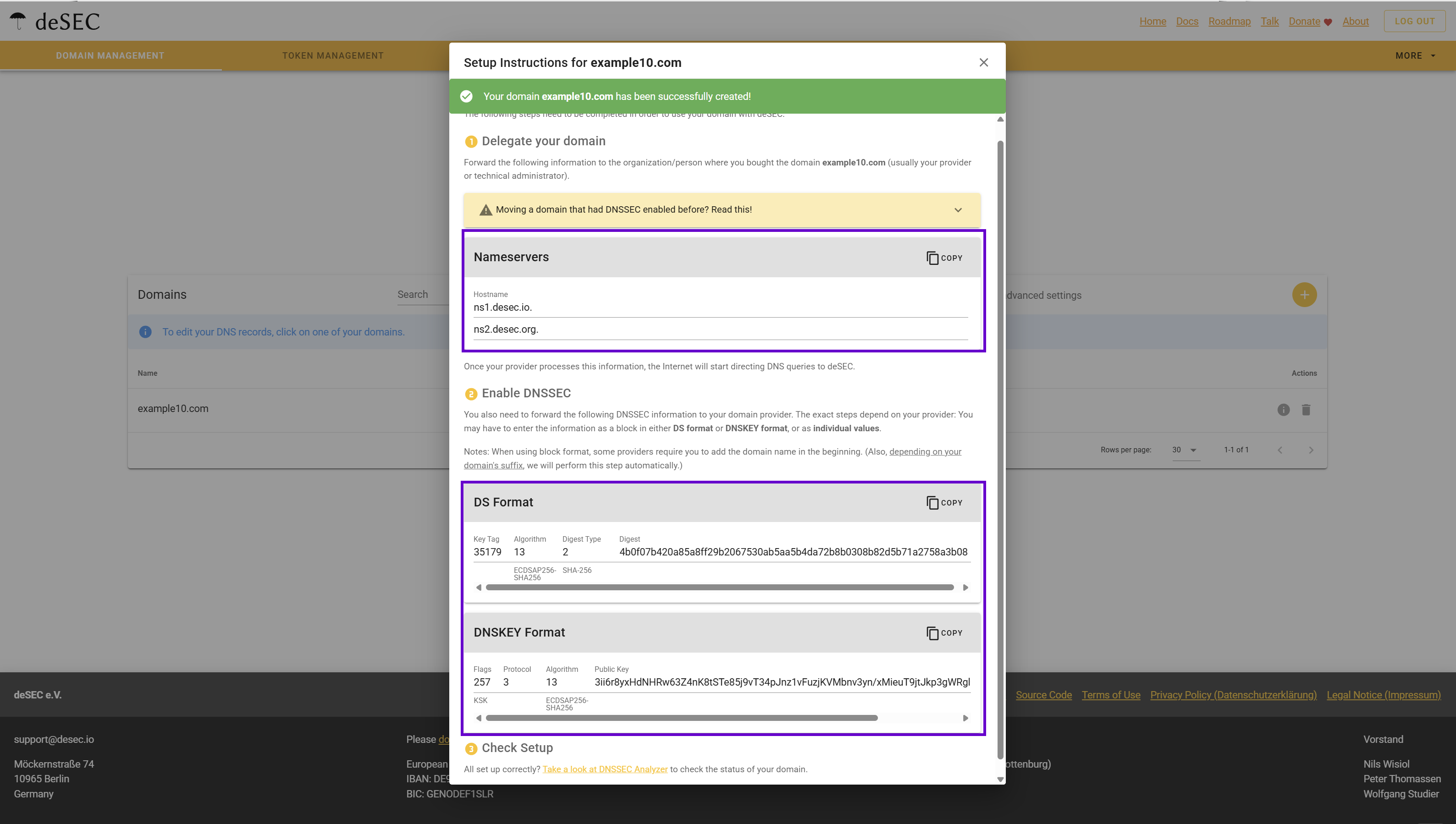The image size is (1456, 824).
Task: Copy the Nameservers block
Action: (944, 258)
